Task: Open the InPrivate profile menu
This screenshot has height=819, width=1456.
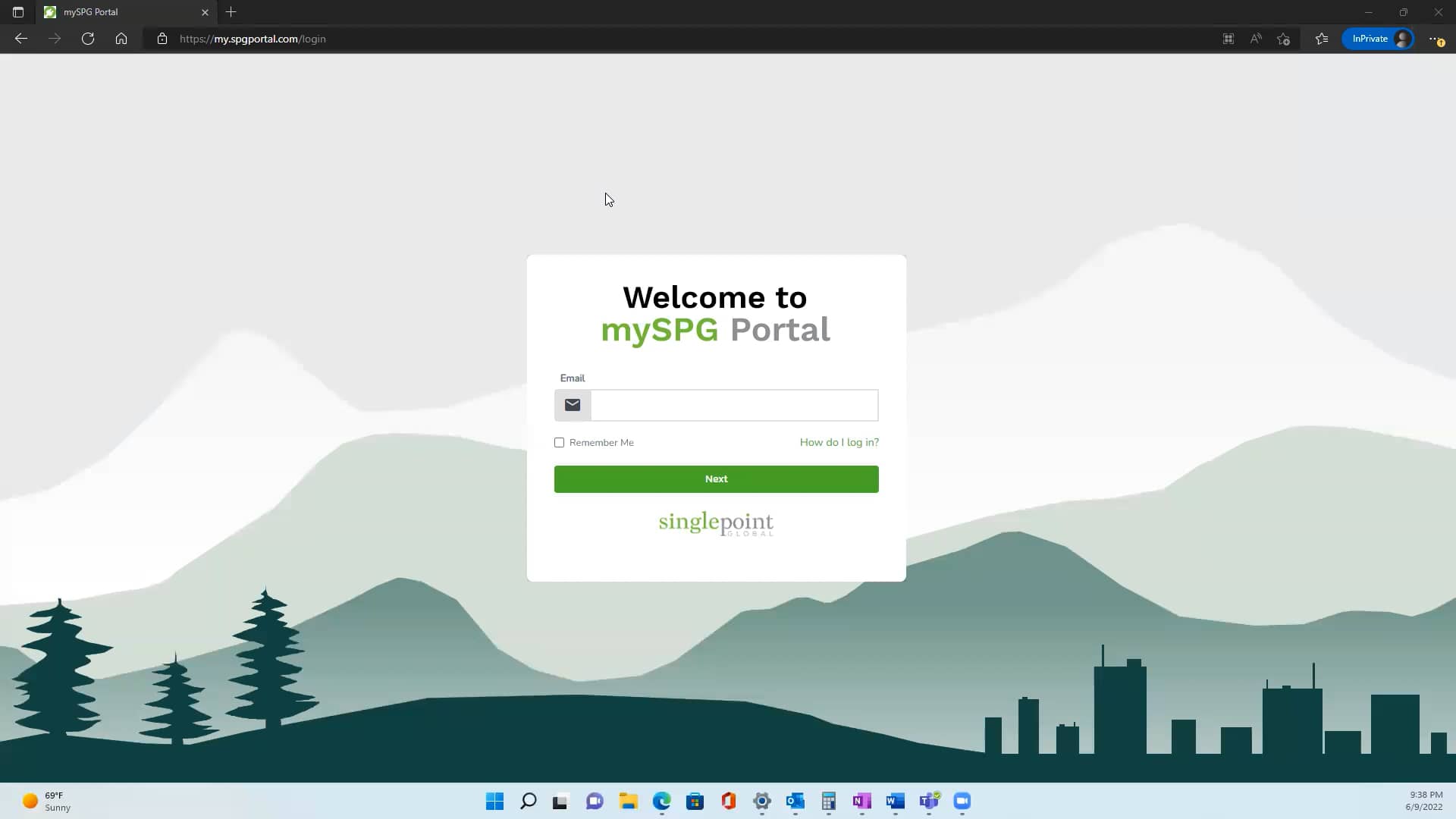Action: click(x=1377, y=38)
